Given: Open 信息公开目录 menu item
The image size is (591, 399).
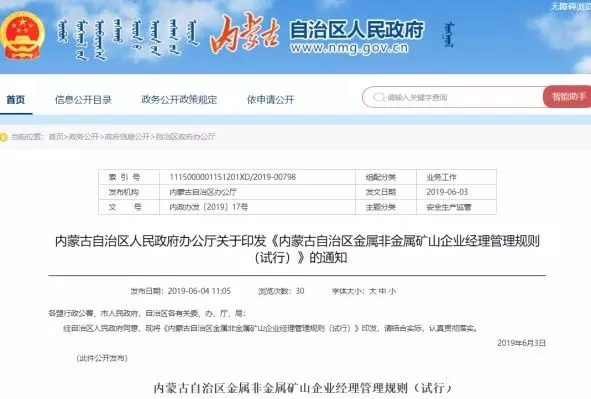Looking at the screenshot, I should 83,99.
